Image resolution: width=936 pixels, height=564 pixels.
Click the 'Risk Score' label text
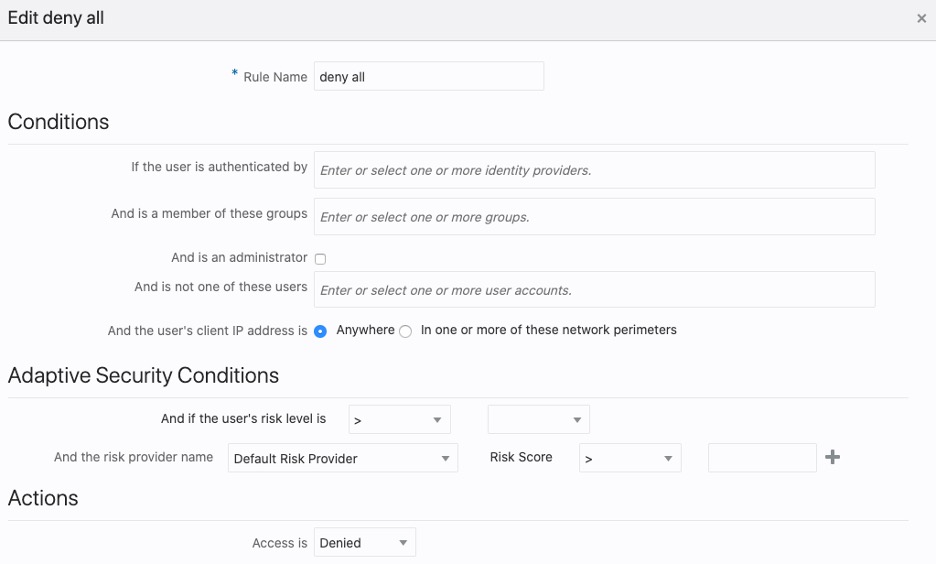pyautogui.click(x=521, y=457)
